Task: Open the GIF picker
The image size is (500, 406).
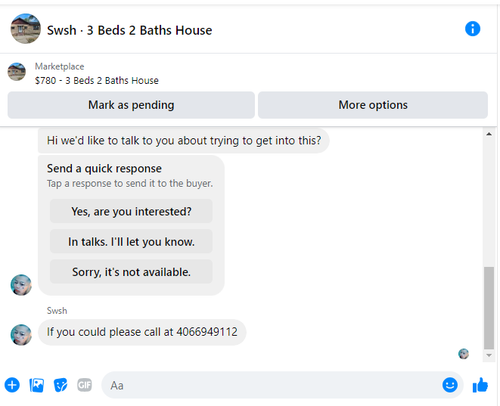Action: [x=84, y=385]
